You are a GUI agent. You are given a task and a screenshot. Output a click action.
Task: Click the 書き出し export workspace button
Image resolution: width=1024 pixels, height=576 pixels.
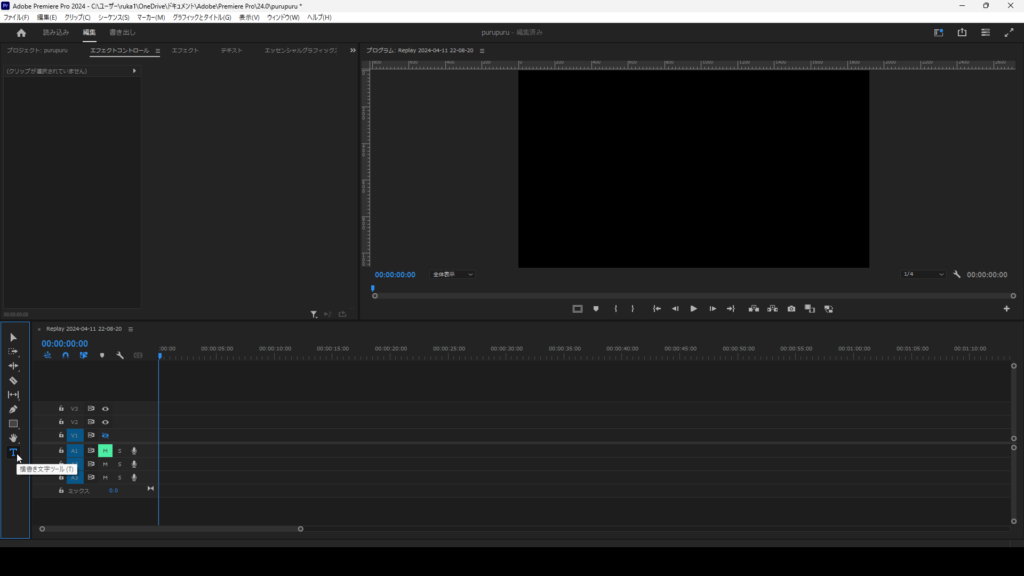point(122,33)
